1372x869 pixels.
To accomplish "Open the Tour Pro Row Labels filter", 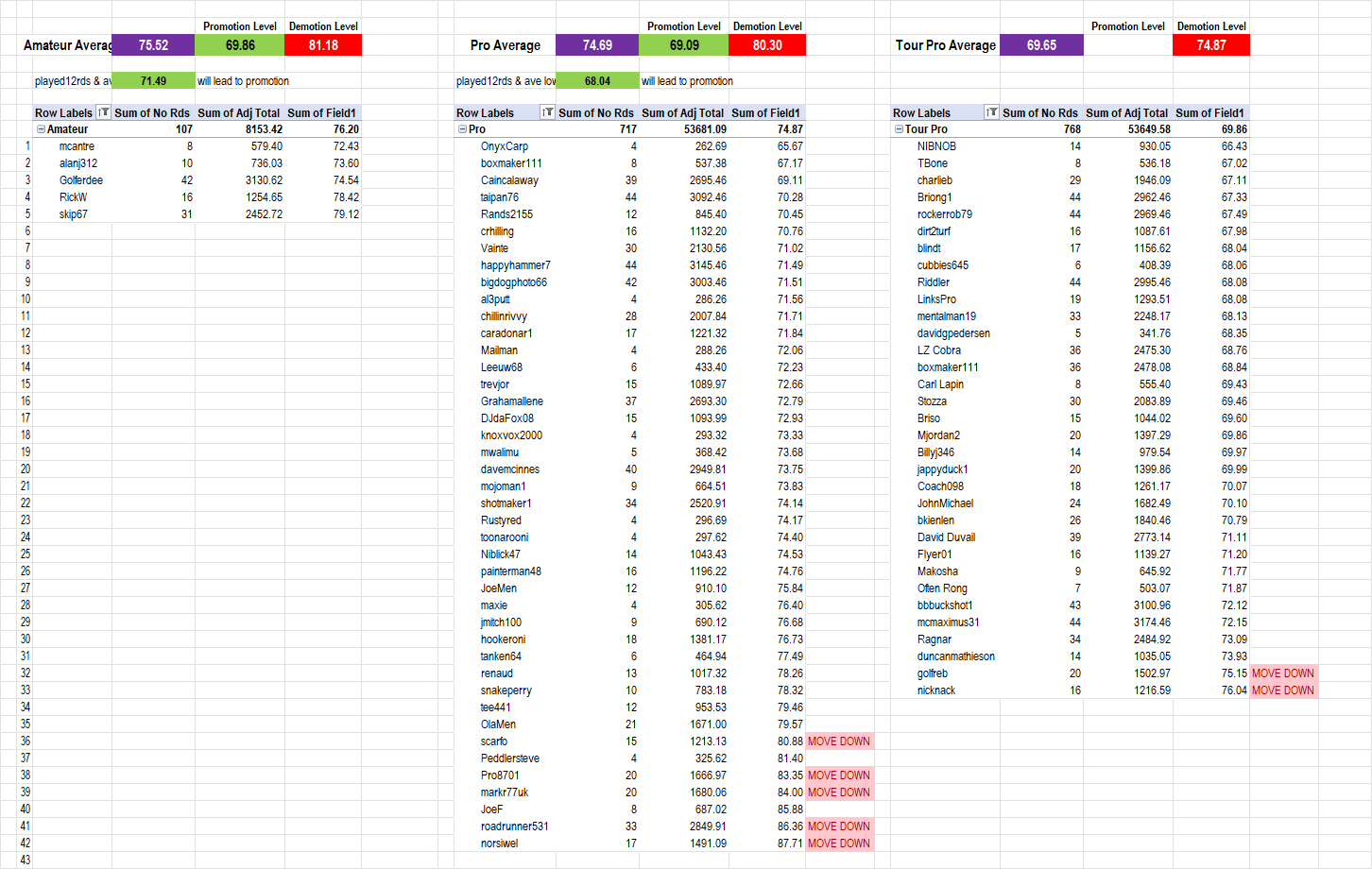I will pos(991,112).
